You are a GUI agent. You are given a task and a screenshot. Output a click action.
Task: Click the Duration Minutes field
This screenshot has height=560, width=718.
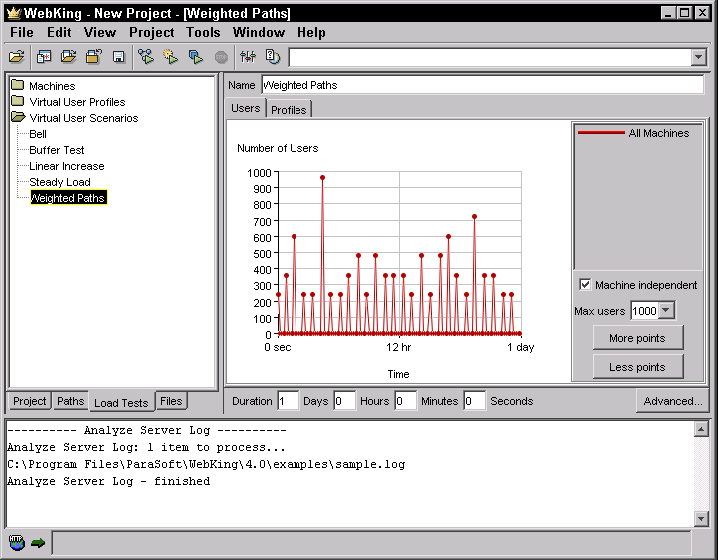tap(406, 401)
